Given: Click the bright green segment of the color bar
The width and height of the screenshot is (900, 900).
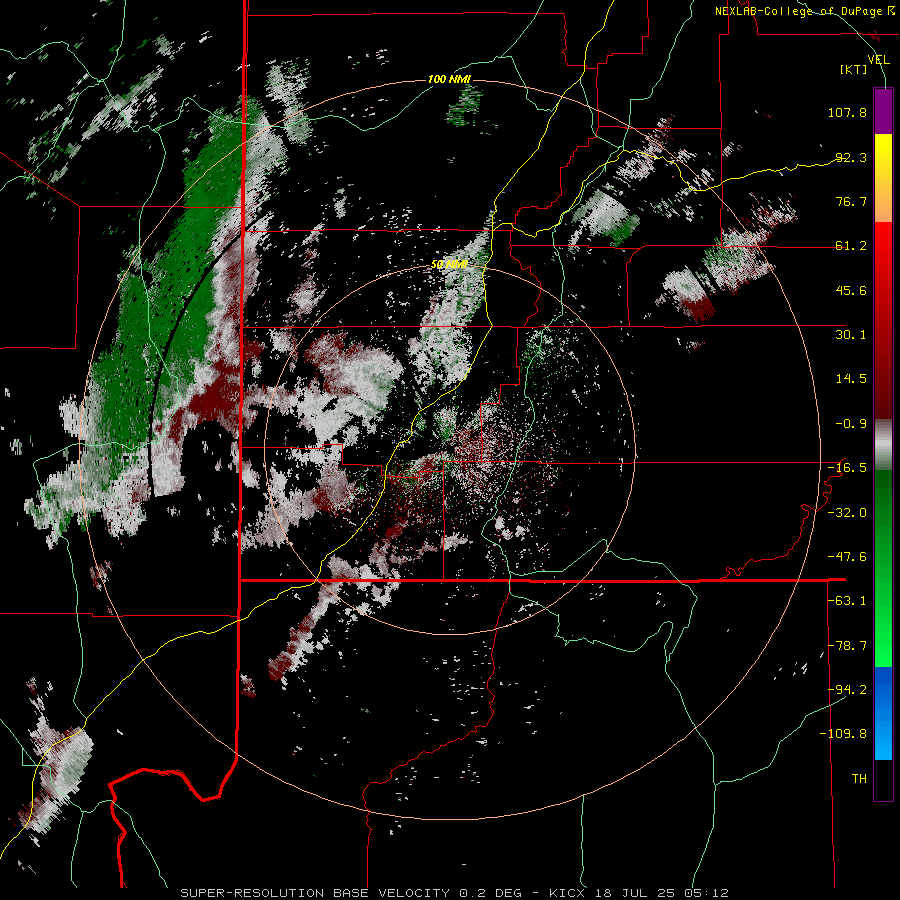Looking at the screenshot, I should pyautogui.click(x=883, y=568).
